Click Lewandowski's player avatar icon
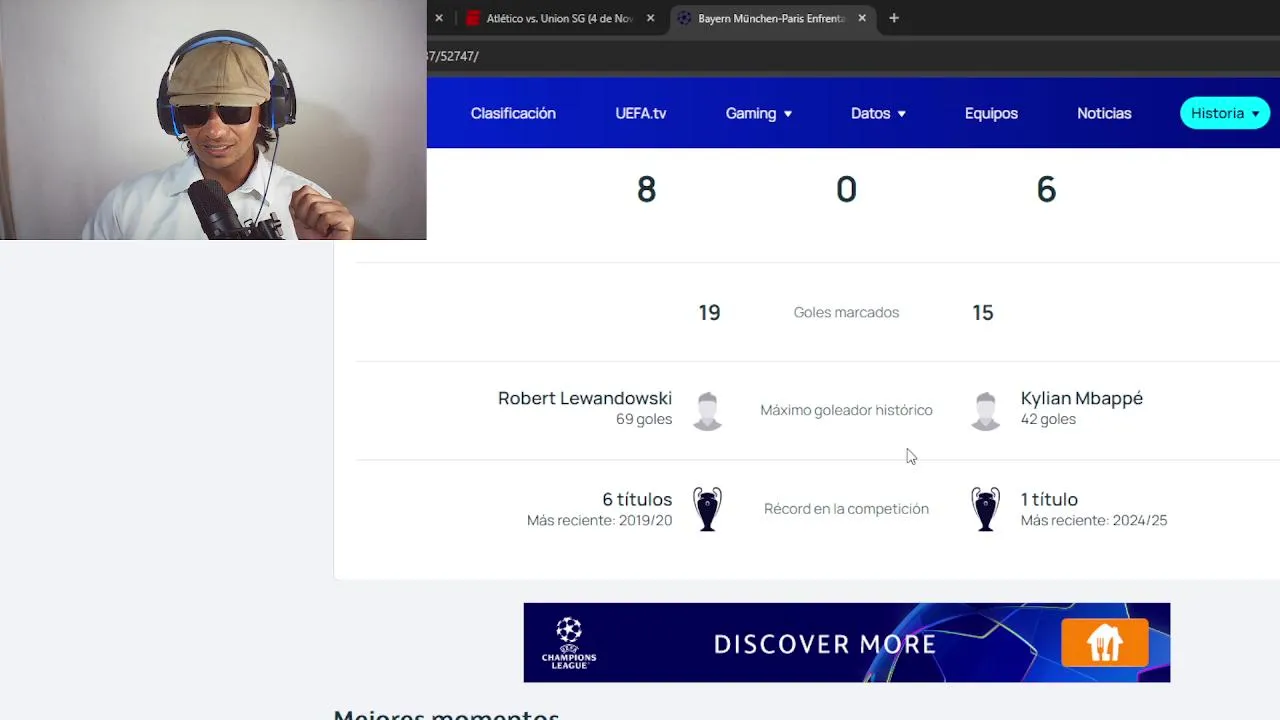This screenshot has height=720, width=1280. coord(707,410)
